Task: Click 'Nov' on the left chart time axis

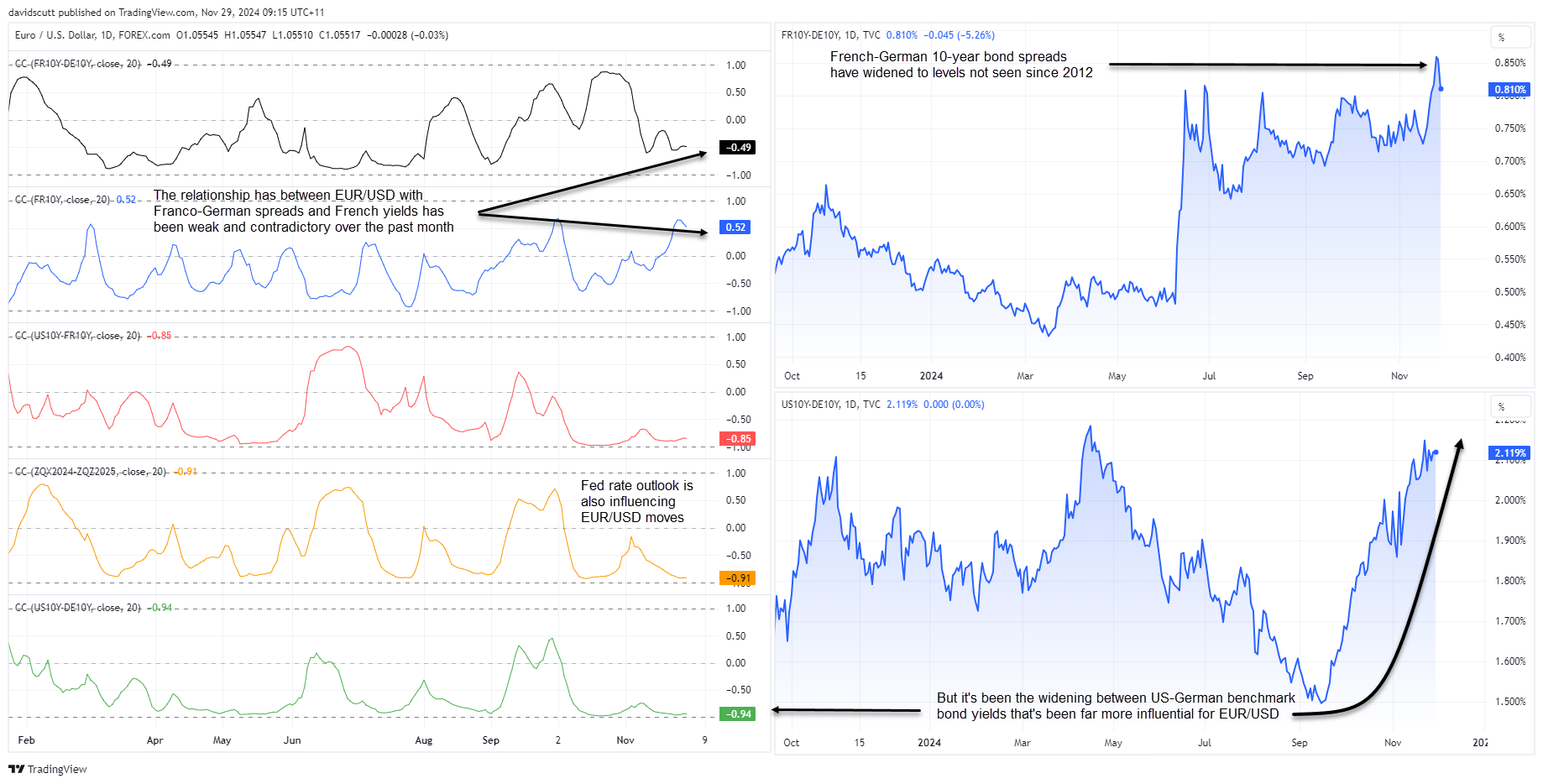Action: [x=625, y=740]
